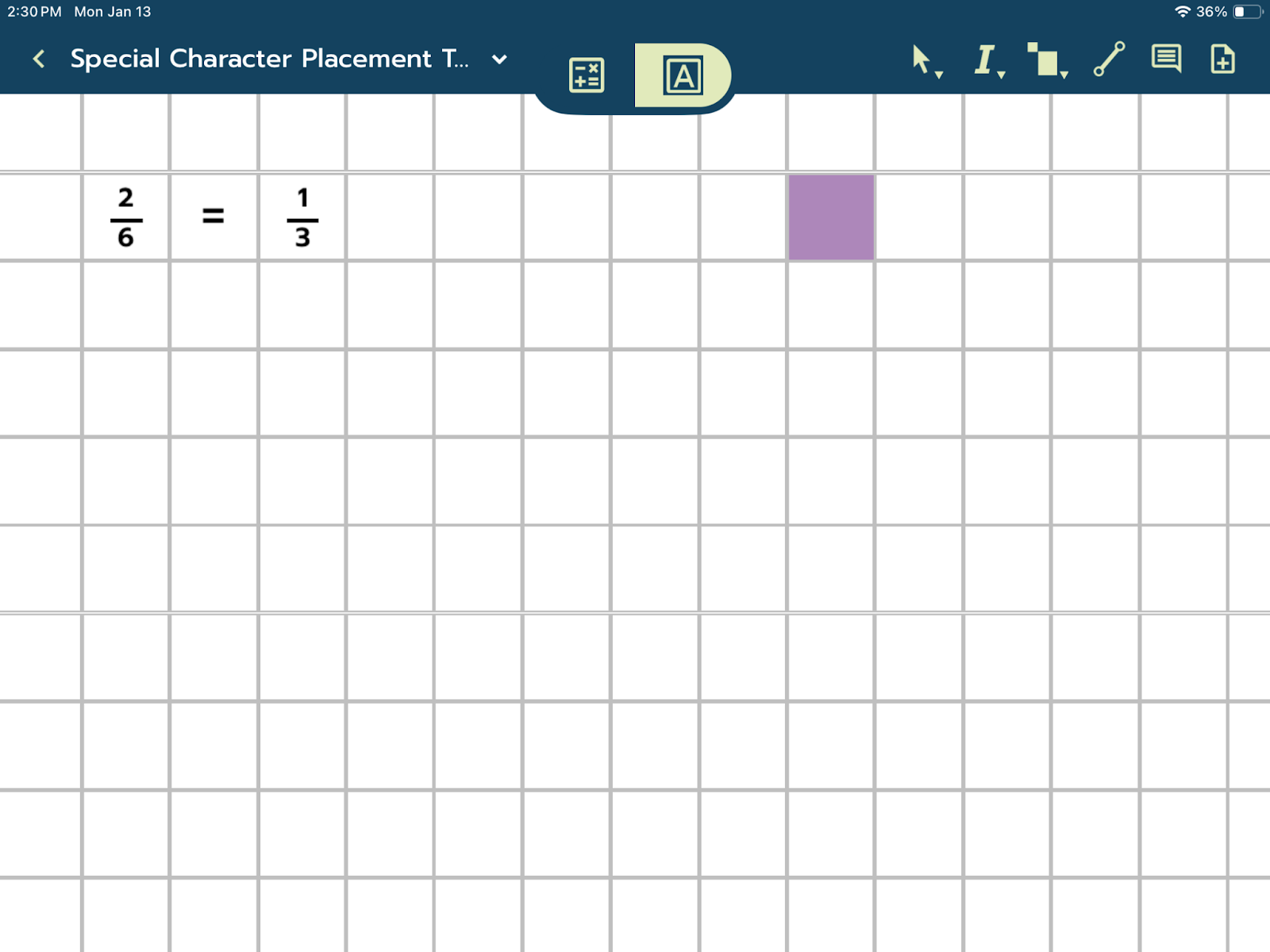Select the empty cell right of 1/3
Image resolution: width=1270 pixels, height=952 pixels.
coord(391,217)
